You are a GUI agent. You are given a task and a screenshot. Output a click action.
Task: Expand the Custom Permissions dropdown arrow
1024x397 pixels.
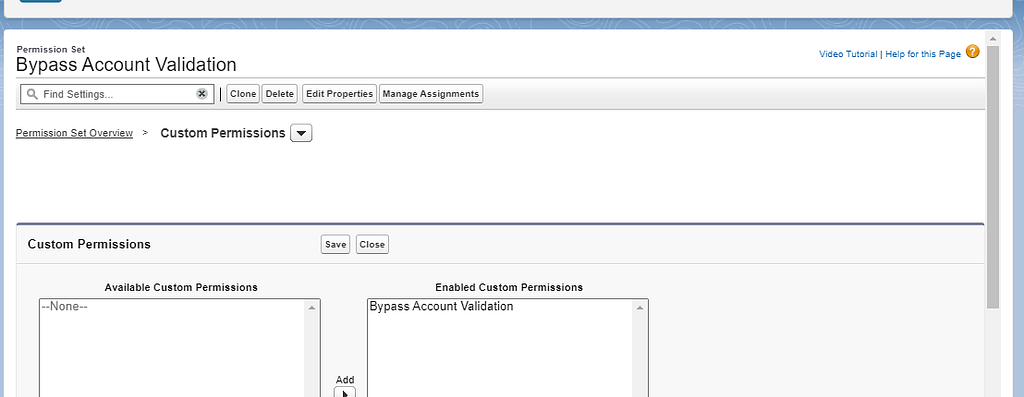tap(301, 133)
